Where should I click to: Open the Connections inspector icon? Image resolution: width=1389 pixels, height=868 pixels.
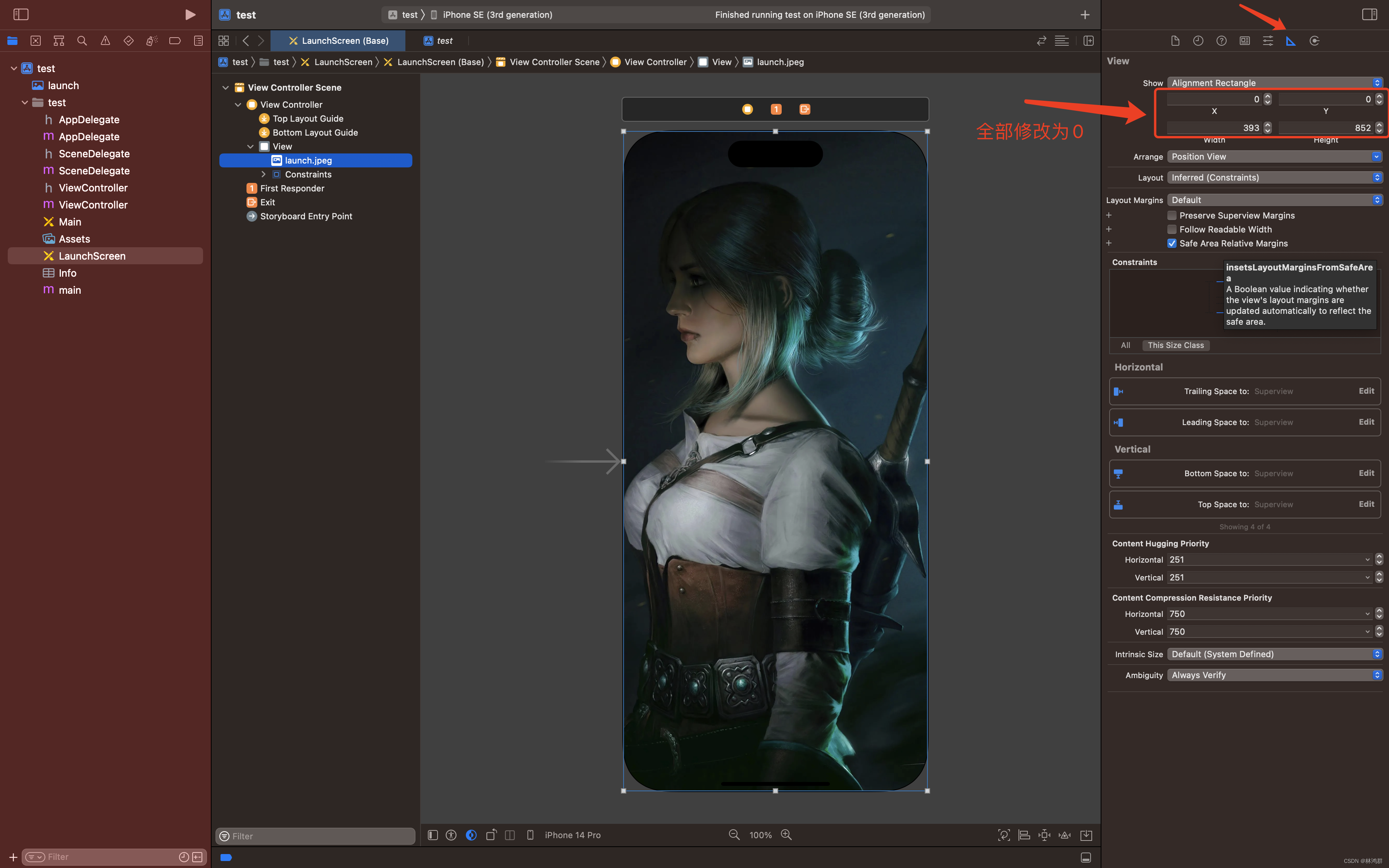pyautogui.click(x=1314, y=41)
